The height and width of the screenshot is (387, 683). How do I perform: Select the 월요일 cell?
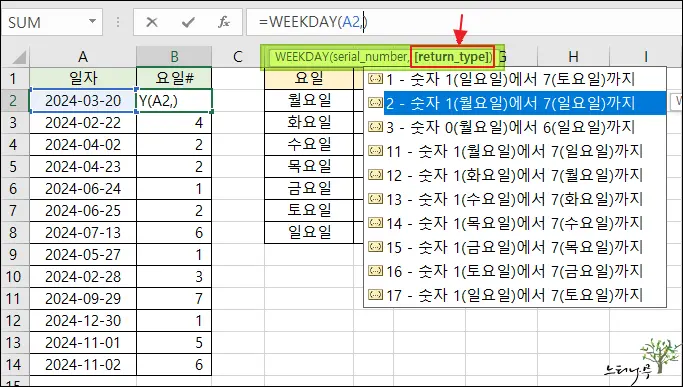coord(309,101)
